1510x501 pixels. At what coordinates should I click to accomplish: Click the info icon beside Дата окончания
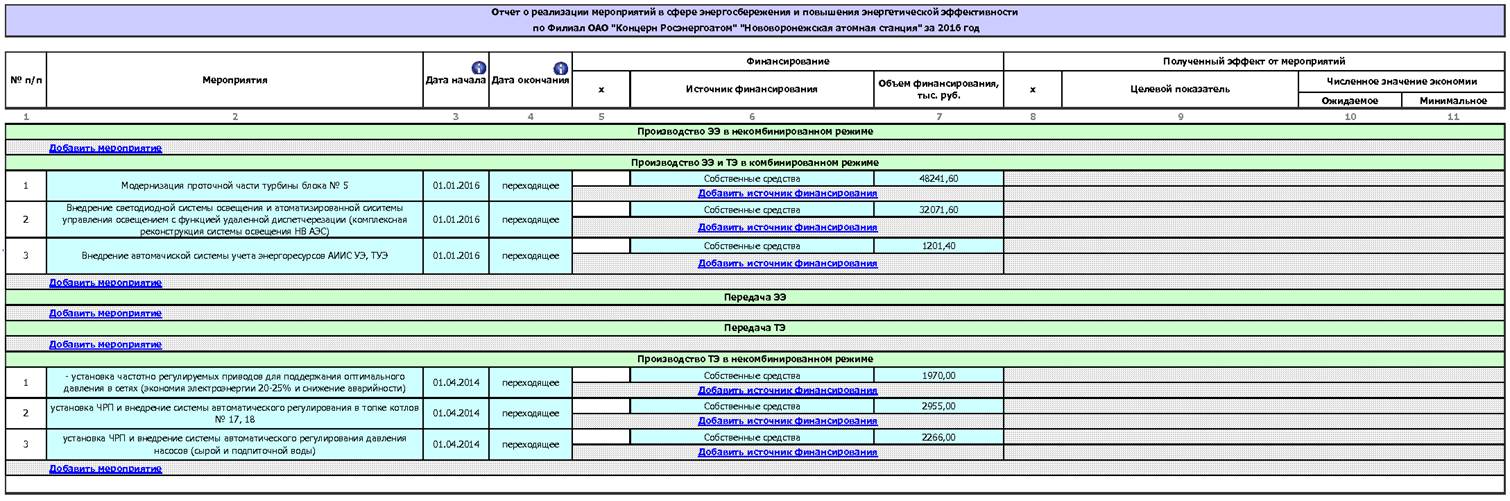(561, 68)
